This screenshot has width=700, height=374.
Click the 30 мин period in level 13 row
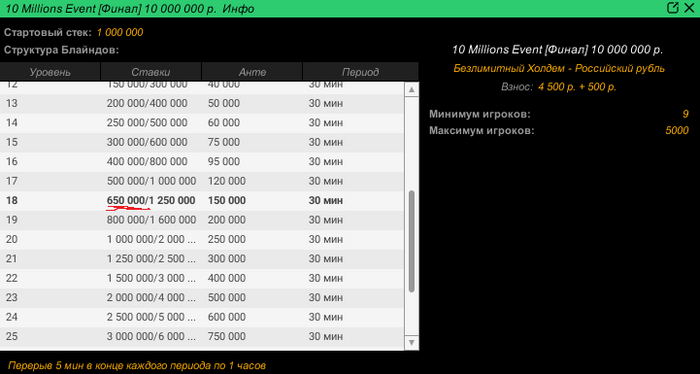pos(326,104)
